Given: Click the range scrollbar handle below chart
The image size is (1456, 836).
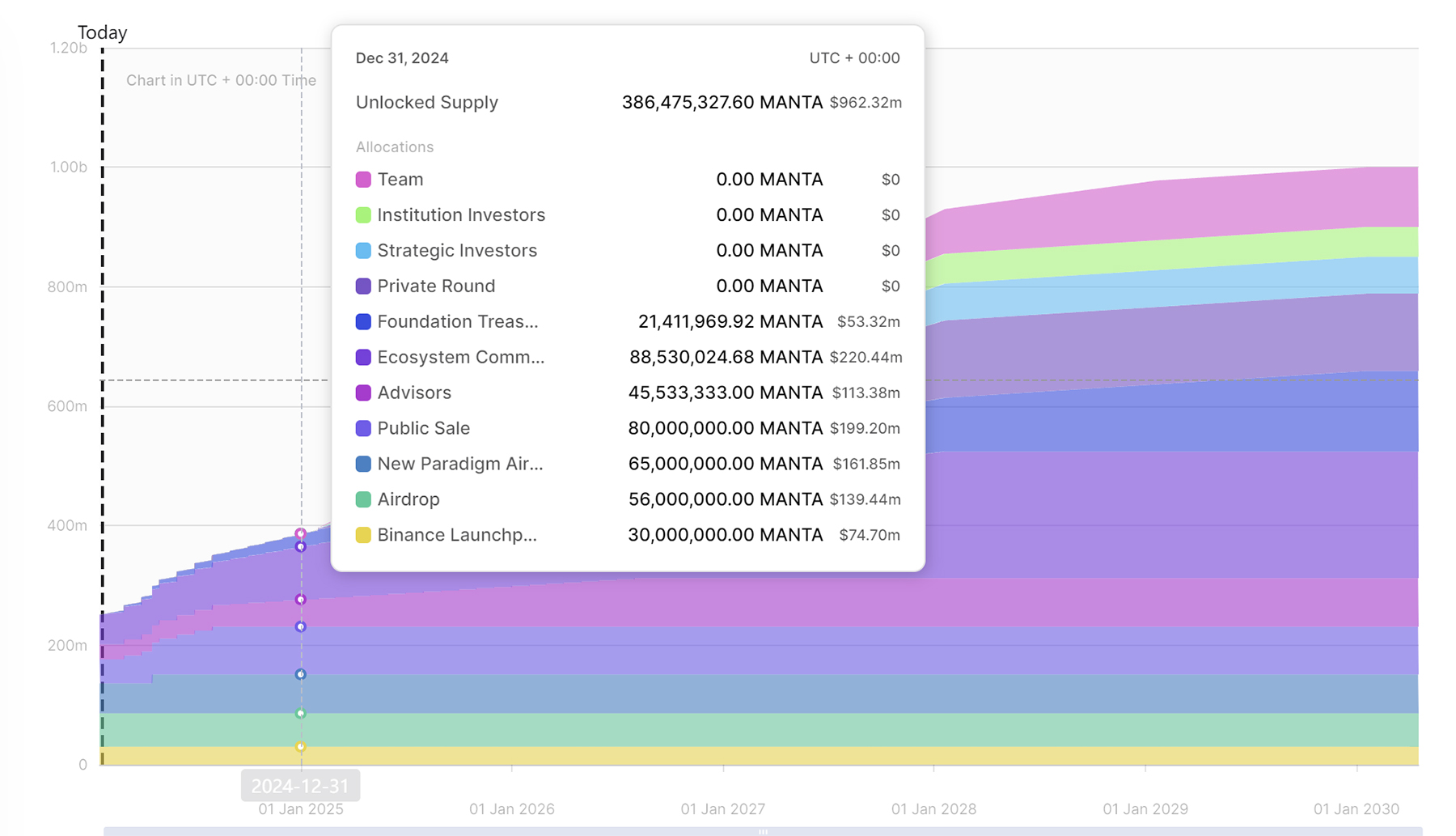Looking at the screenshot, I should 763,831.
